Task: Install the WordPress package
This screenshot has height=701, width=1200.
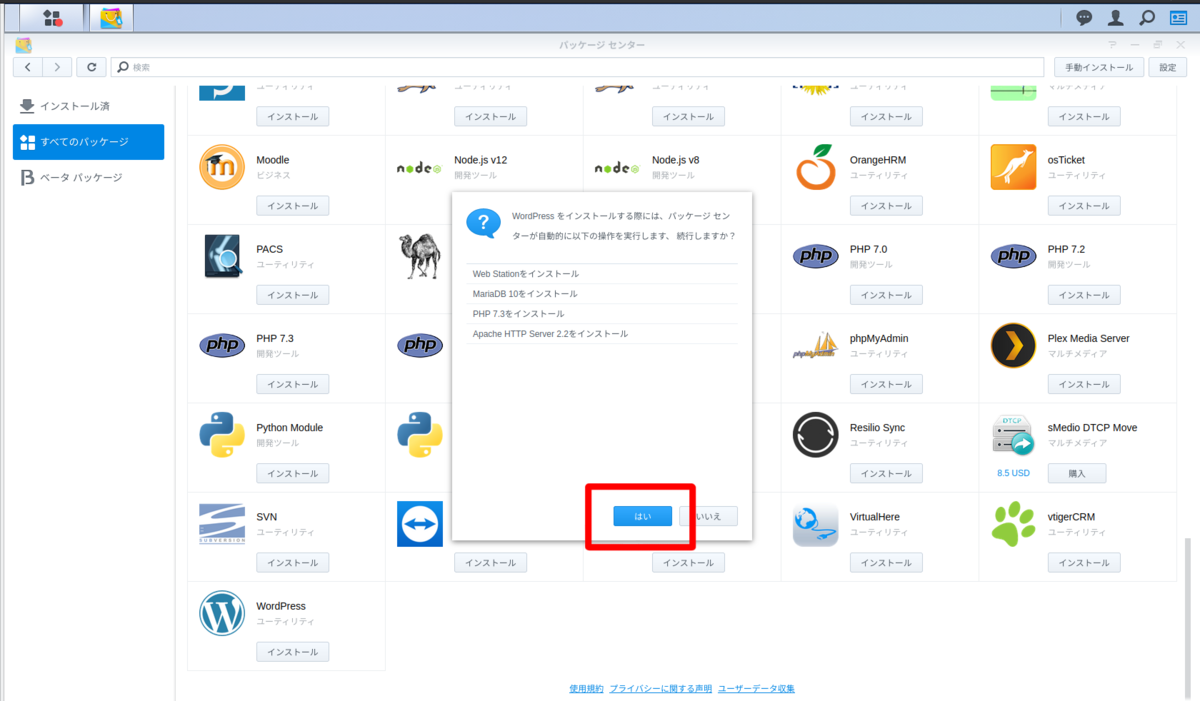Action: [293, 652]
